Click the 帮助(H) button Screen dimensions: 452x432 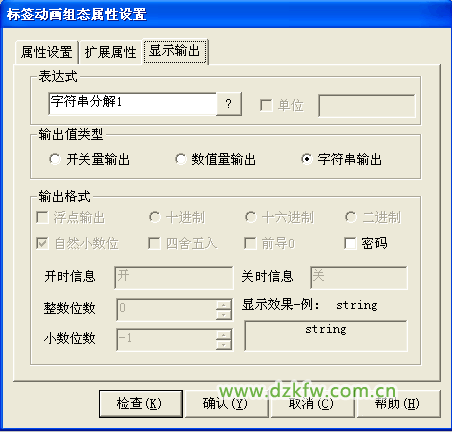[x=397, y=404]
